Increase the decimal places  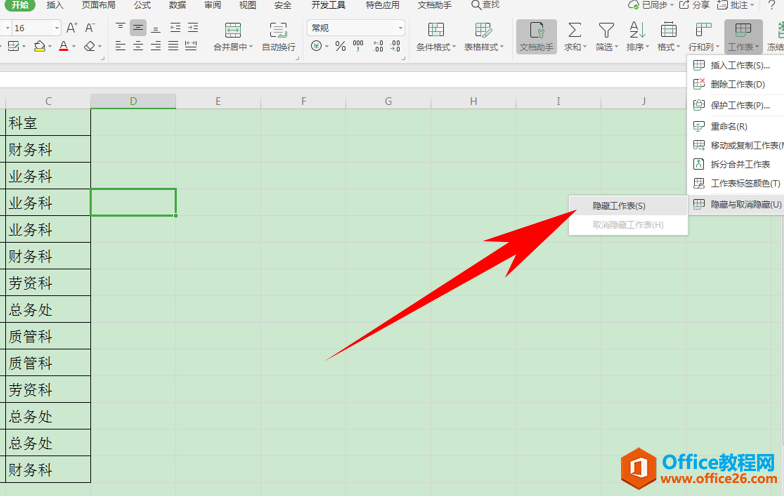pyautogui.click(x=378, y=46)
